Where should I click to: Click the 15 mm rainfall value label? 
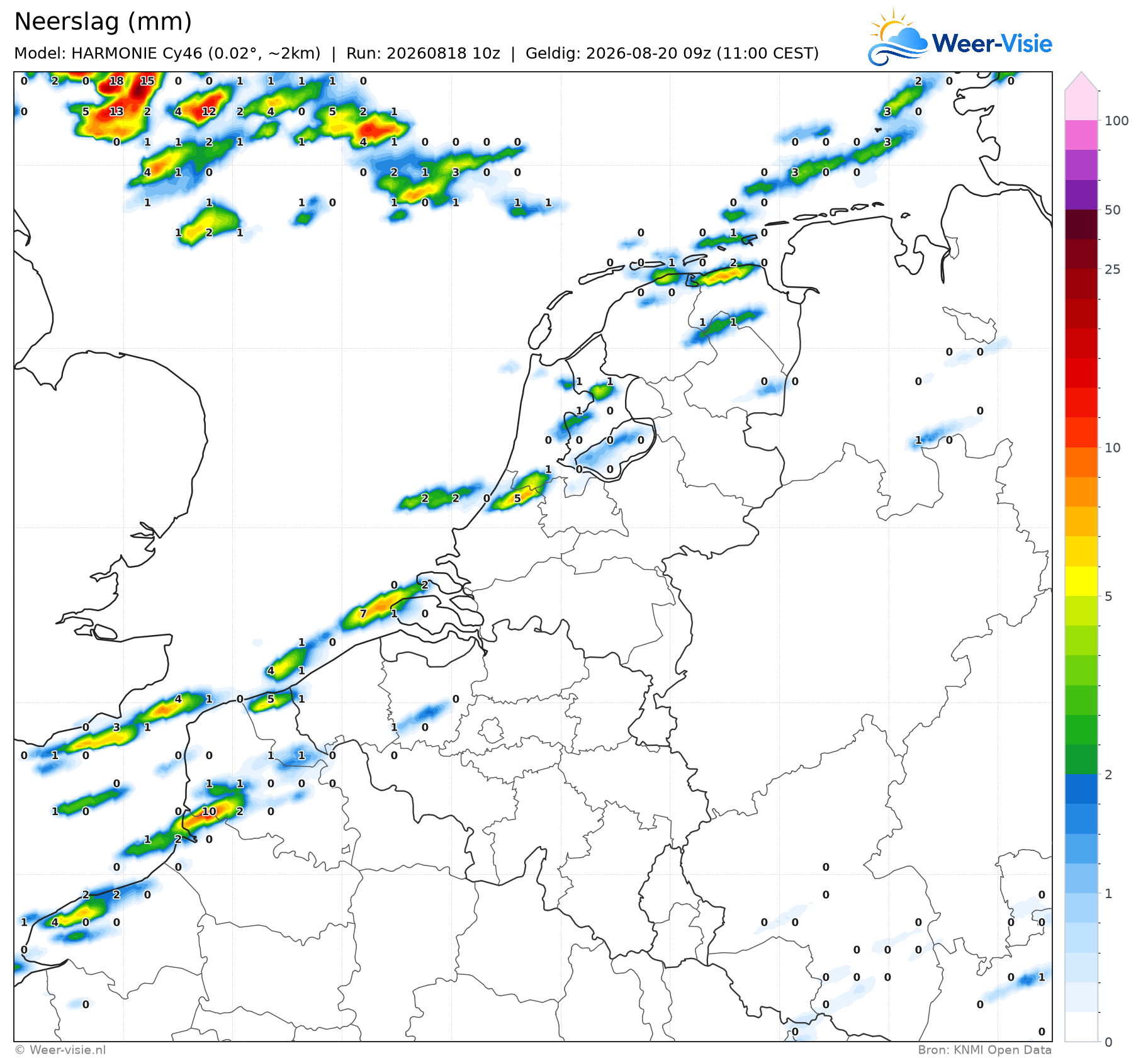coord(147,81)
